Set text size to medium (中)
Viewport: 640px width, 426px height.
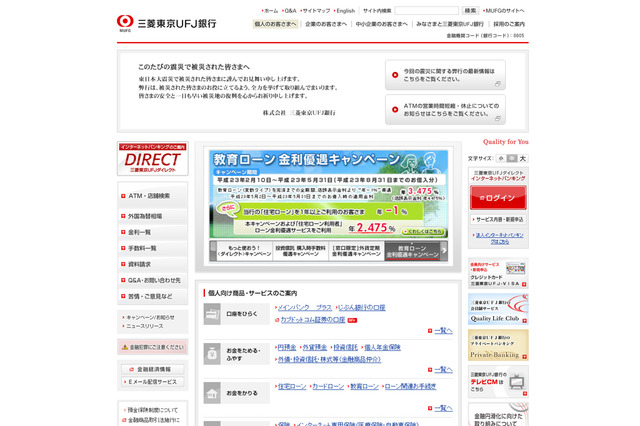pyautogui.click(x=511, y=158)
